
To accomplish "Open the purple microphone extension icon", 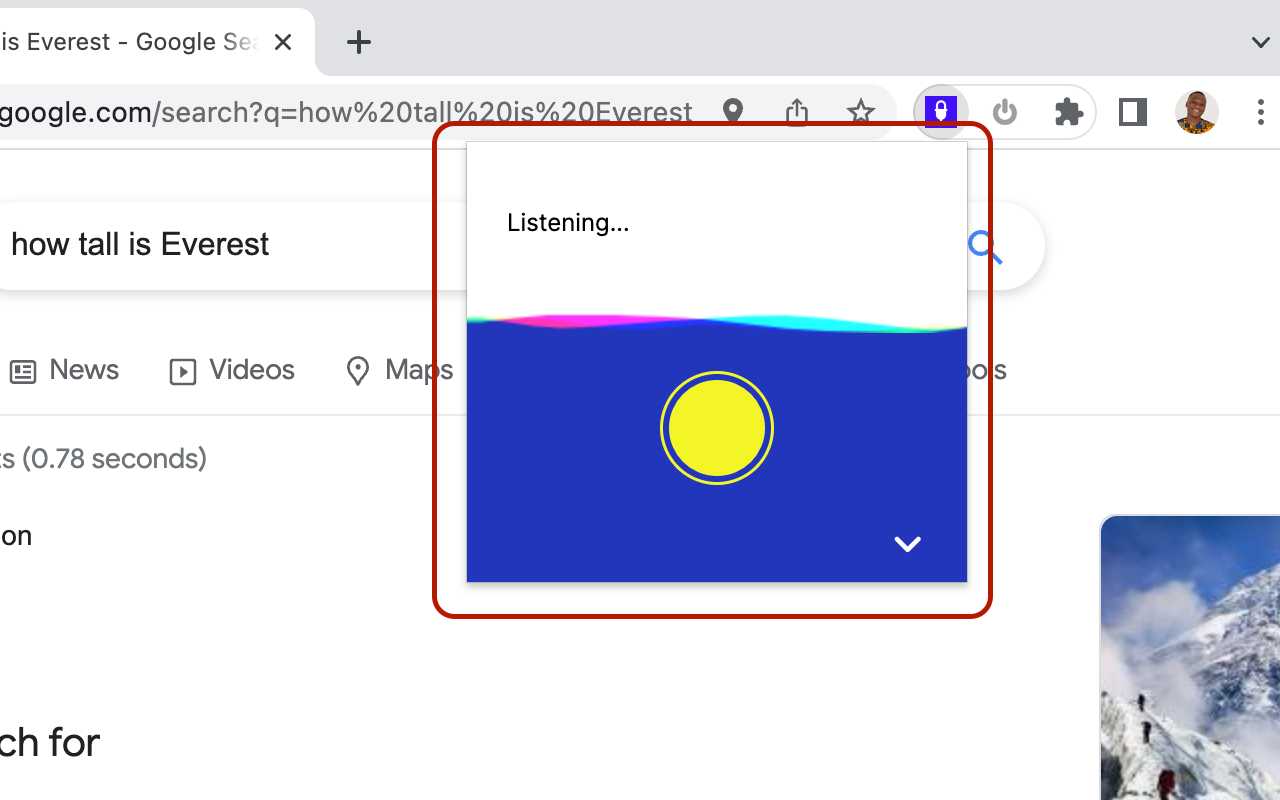I will (941, 111).
